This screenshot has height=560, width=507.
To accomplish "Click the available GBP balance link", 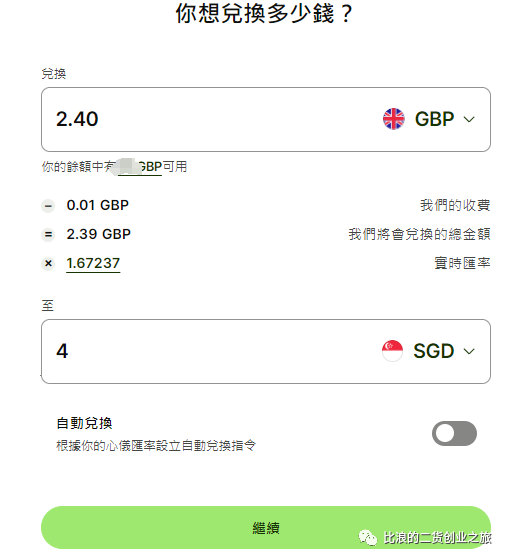I will click(140, 167).
